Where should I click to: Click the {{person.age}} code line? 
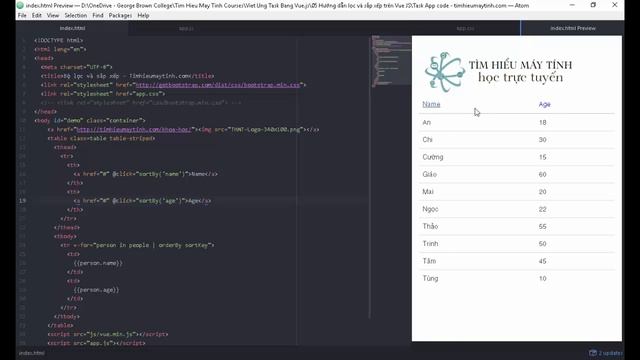pyautogui.click(x=96, y=290)
